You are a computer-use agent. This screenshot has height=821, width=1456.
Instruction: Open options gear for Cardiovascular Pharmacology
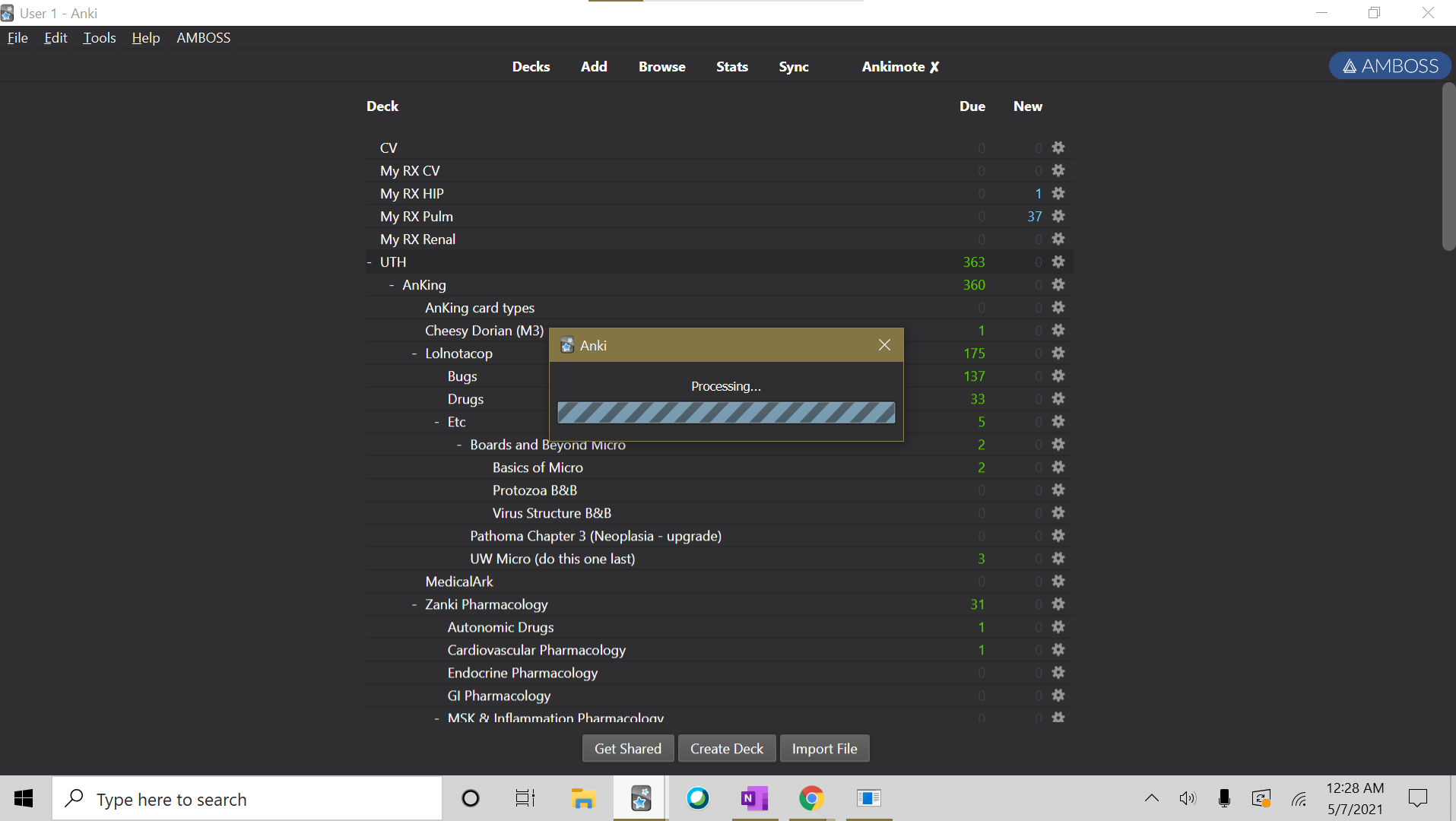[1058, 649]
